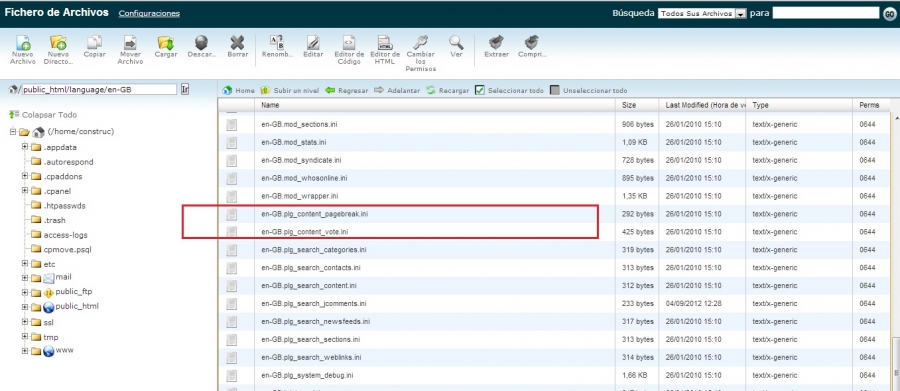Collapse the /home/construc root node
This screenshot has width=900, height=391.
13,131
